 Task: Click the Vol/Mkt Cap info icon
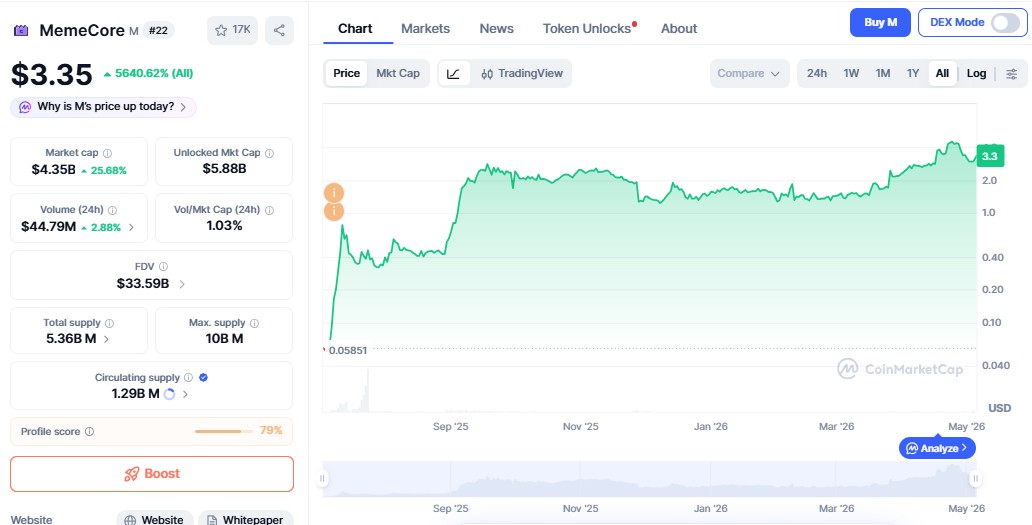269,210
